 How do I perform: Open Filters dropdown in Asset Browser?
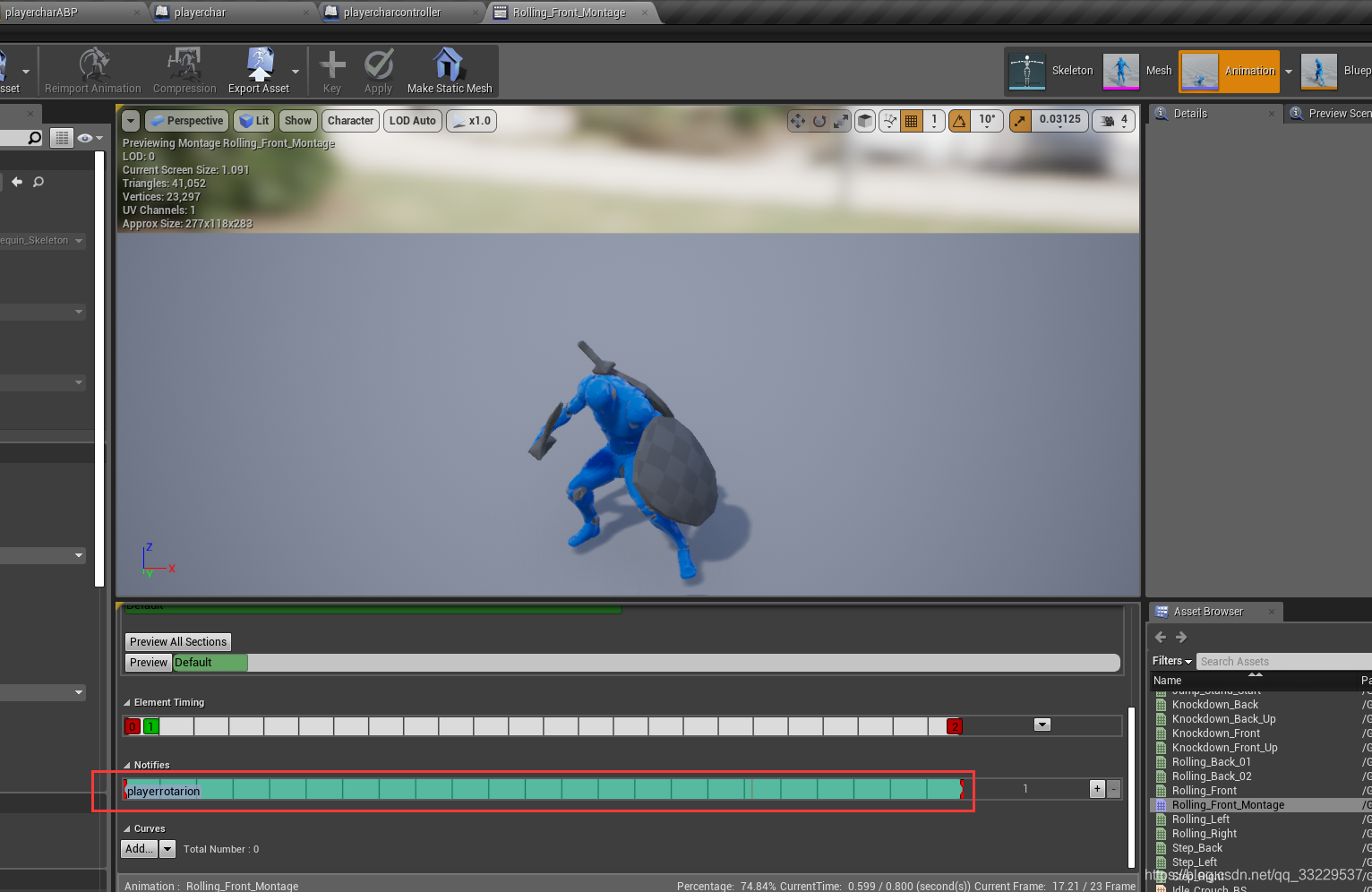1172,661
